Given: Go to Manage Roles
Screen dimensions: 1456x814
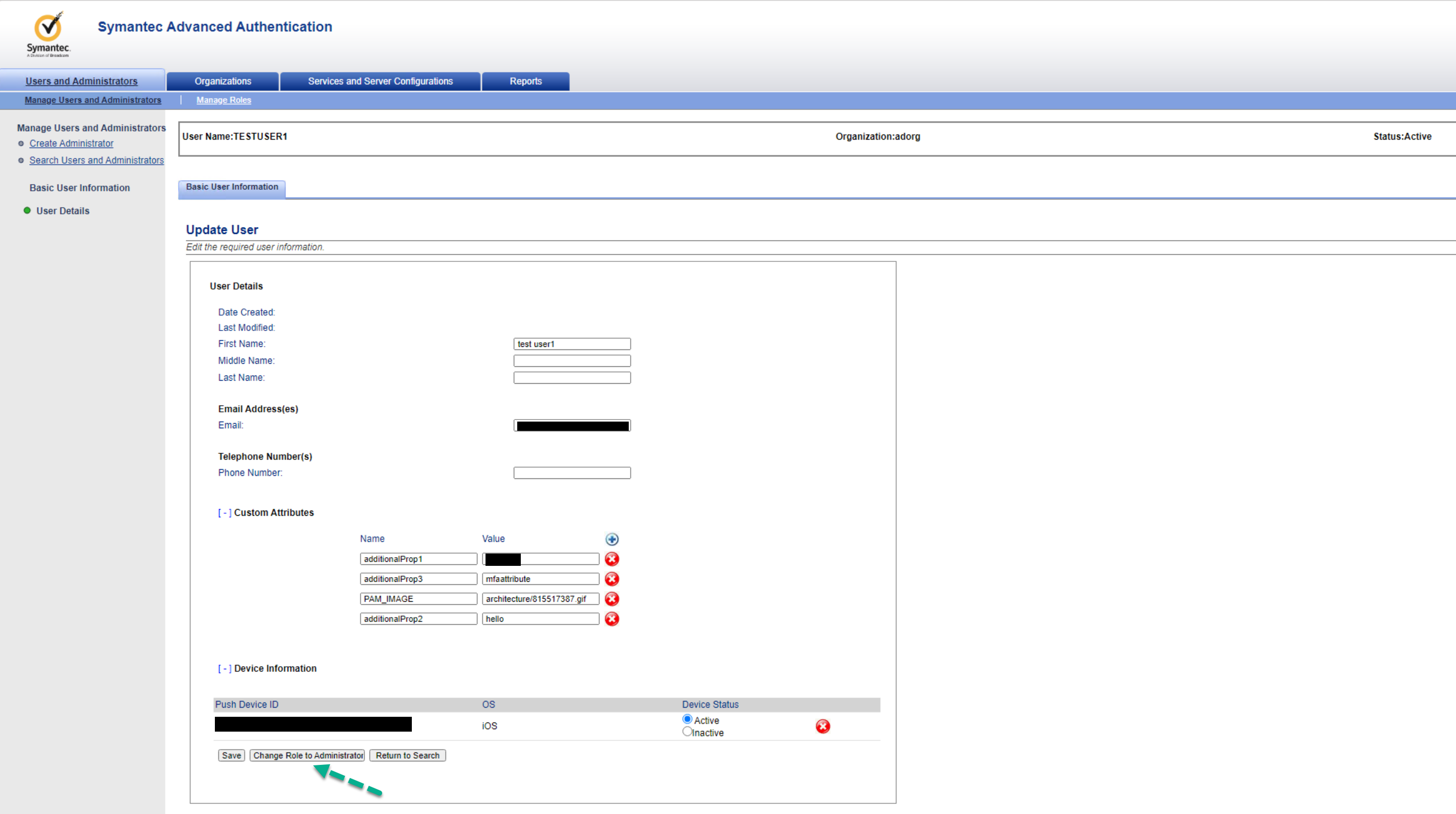Looking at the screenshot, I should [224, 100].
